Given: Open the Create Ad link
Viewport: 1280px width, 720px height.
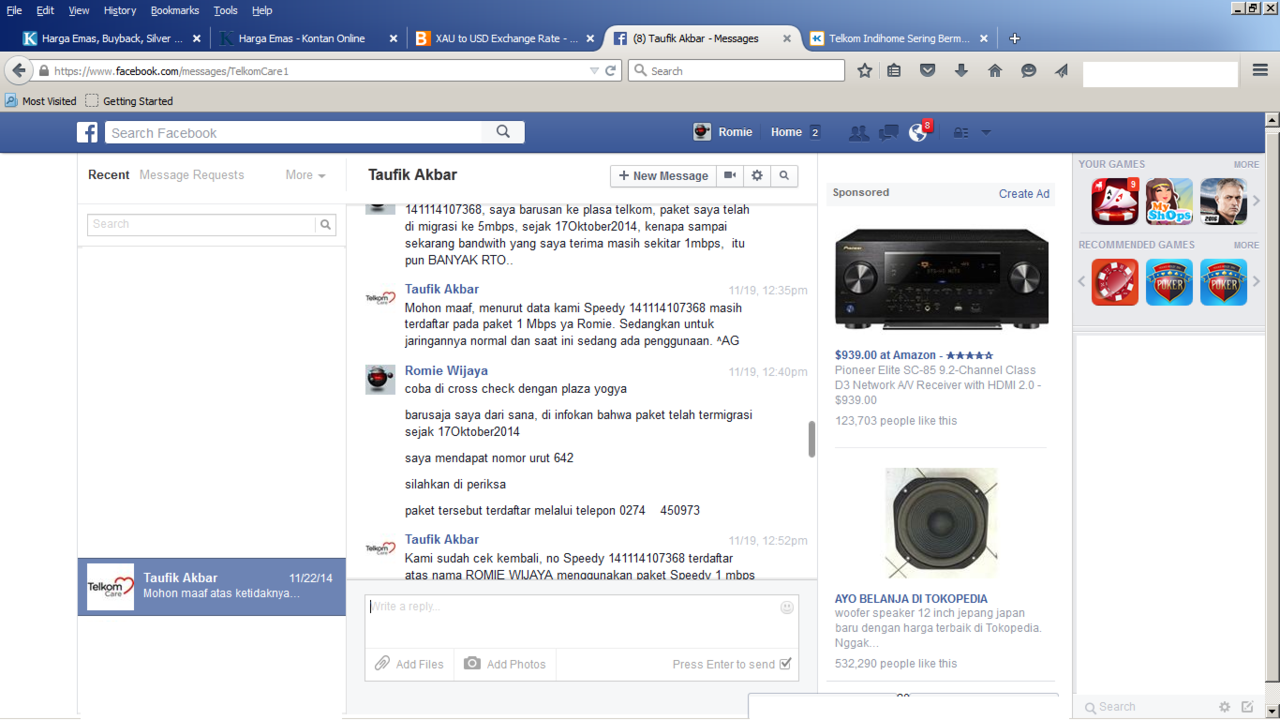Looking at the screenshot, I should pyautogui.click(x=1024, y=194).
